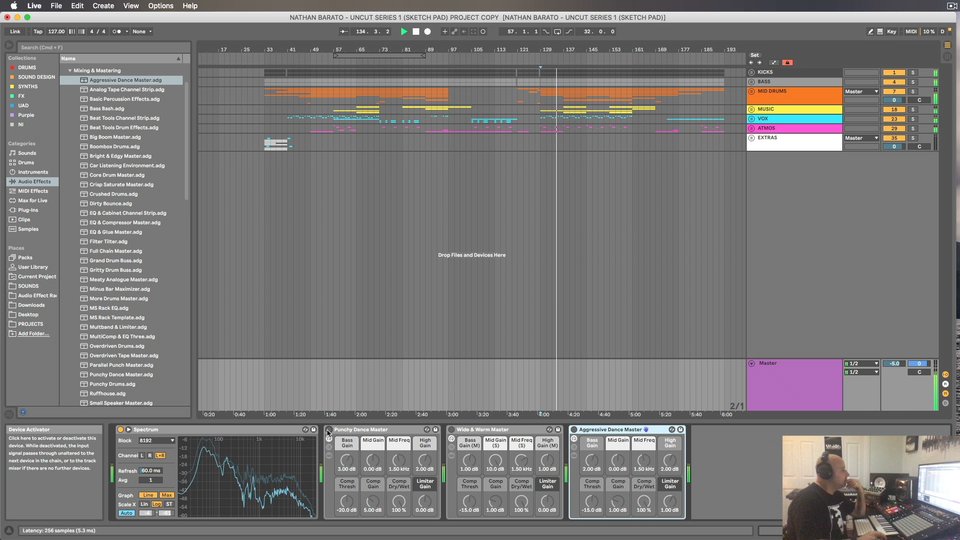Select the DRUMS collection in browser

pyautogui.click(x=27, y=67)
